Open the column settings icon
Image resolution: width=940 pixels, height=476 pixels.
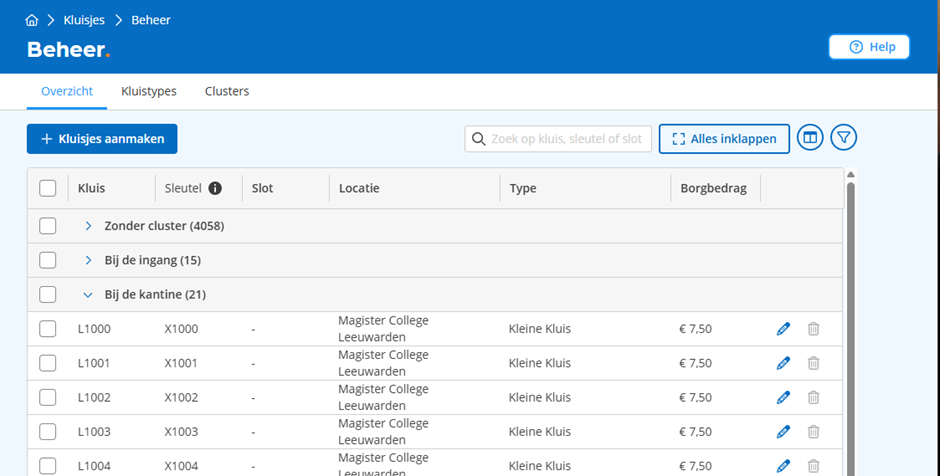click(x=810, y=139)
